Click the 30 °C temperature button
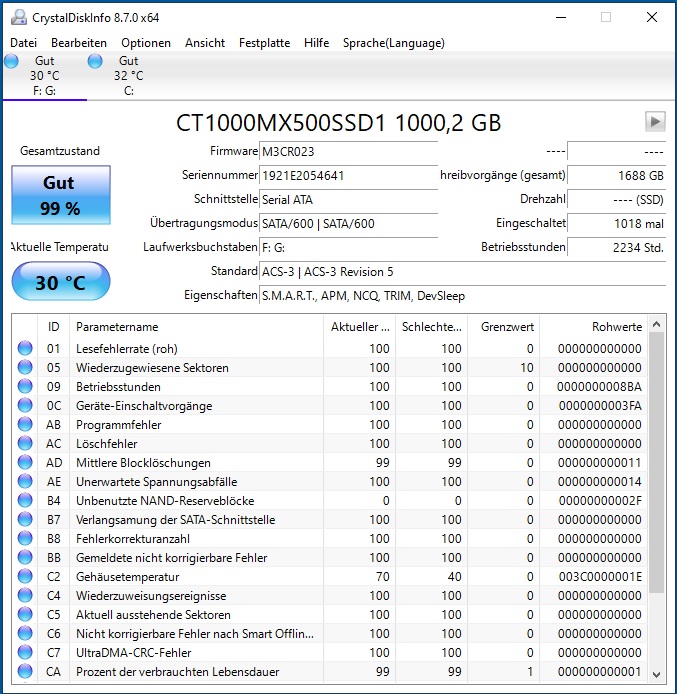This screenshot has height=694, width=677. (x=61, y=282)
